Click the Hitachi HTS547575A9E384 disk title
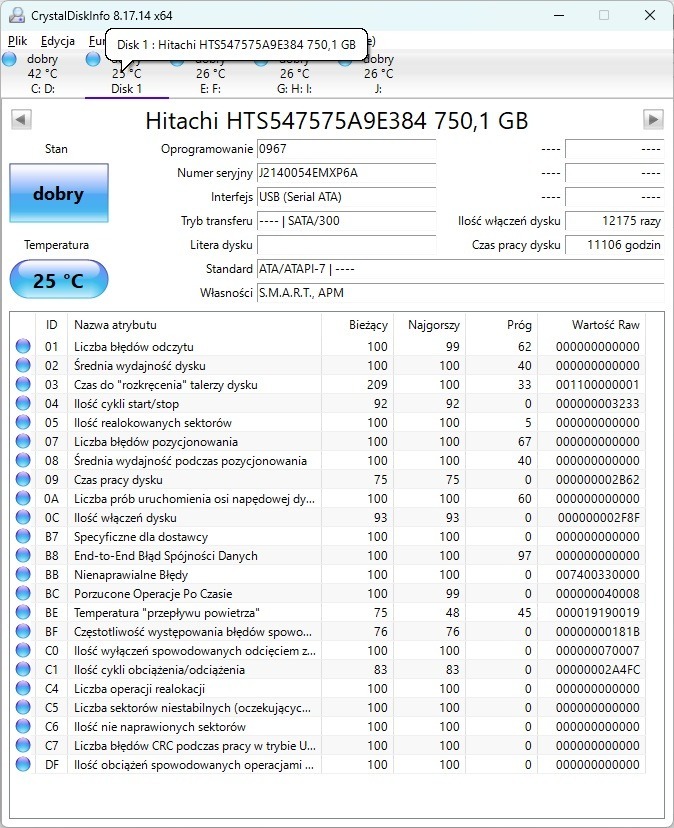This screenshot has width=674, height=828. (x=336, y=120)
